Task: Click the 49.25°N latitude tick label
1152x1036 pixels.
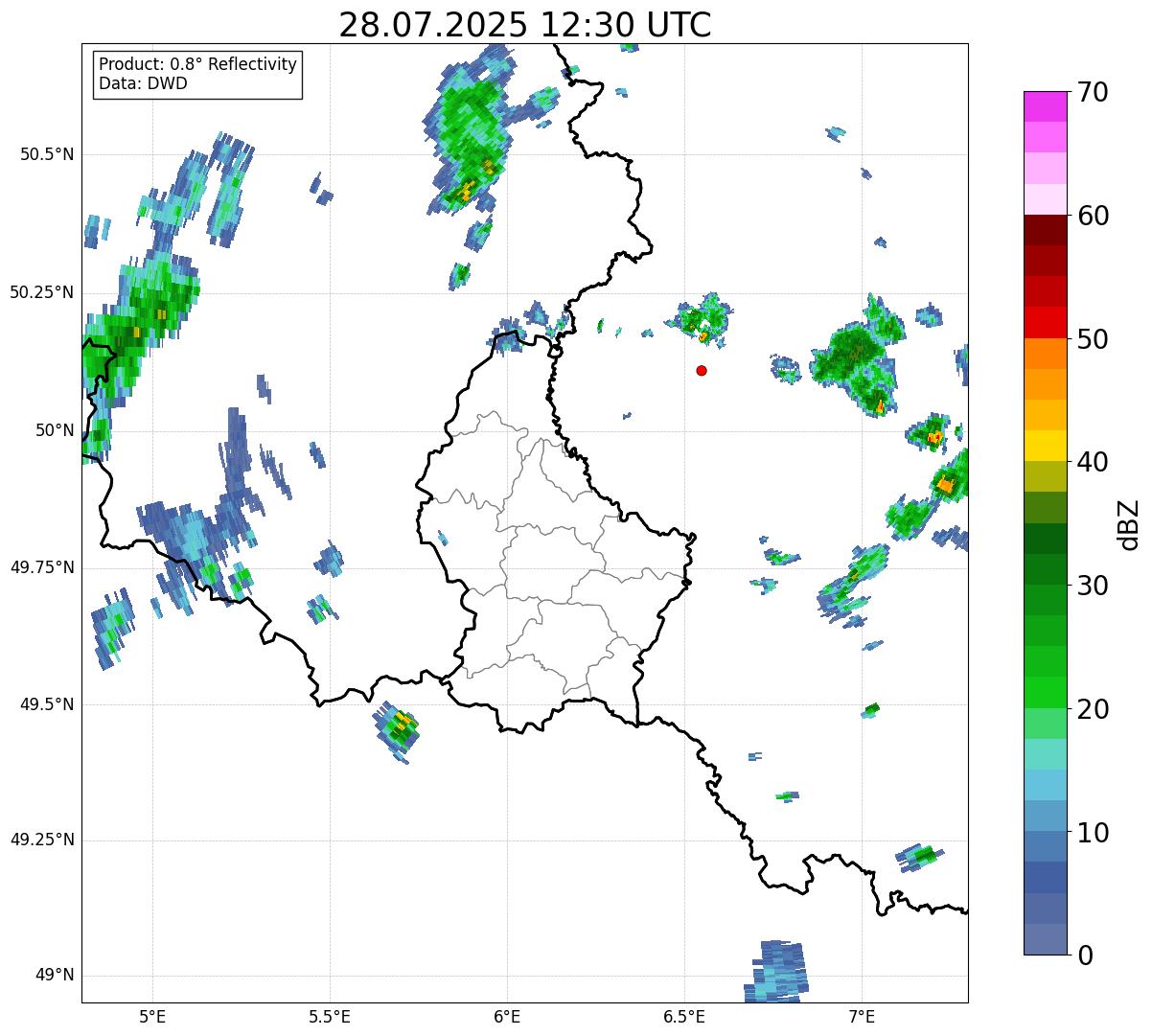Action: 42,840
